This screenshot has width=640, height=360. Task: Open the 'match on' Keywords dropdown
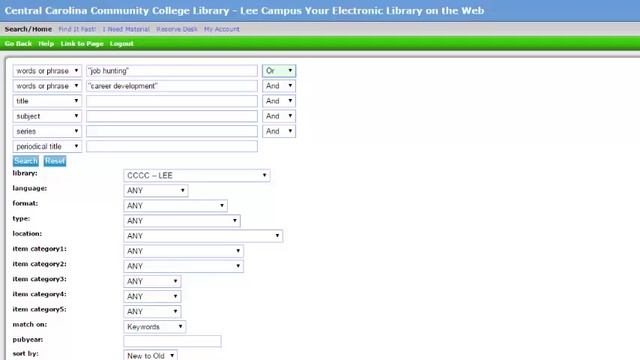(155, 327)
